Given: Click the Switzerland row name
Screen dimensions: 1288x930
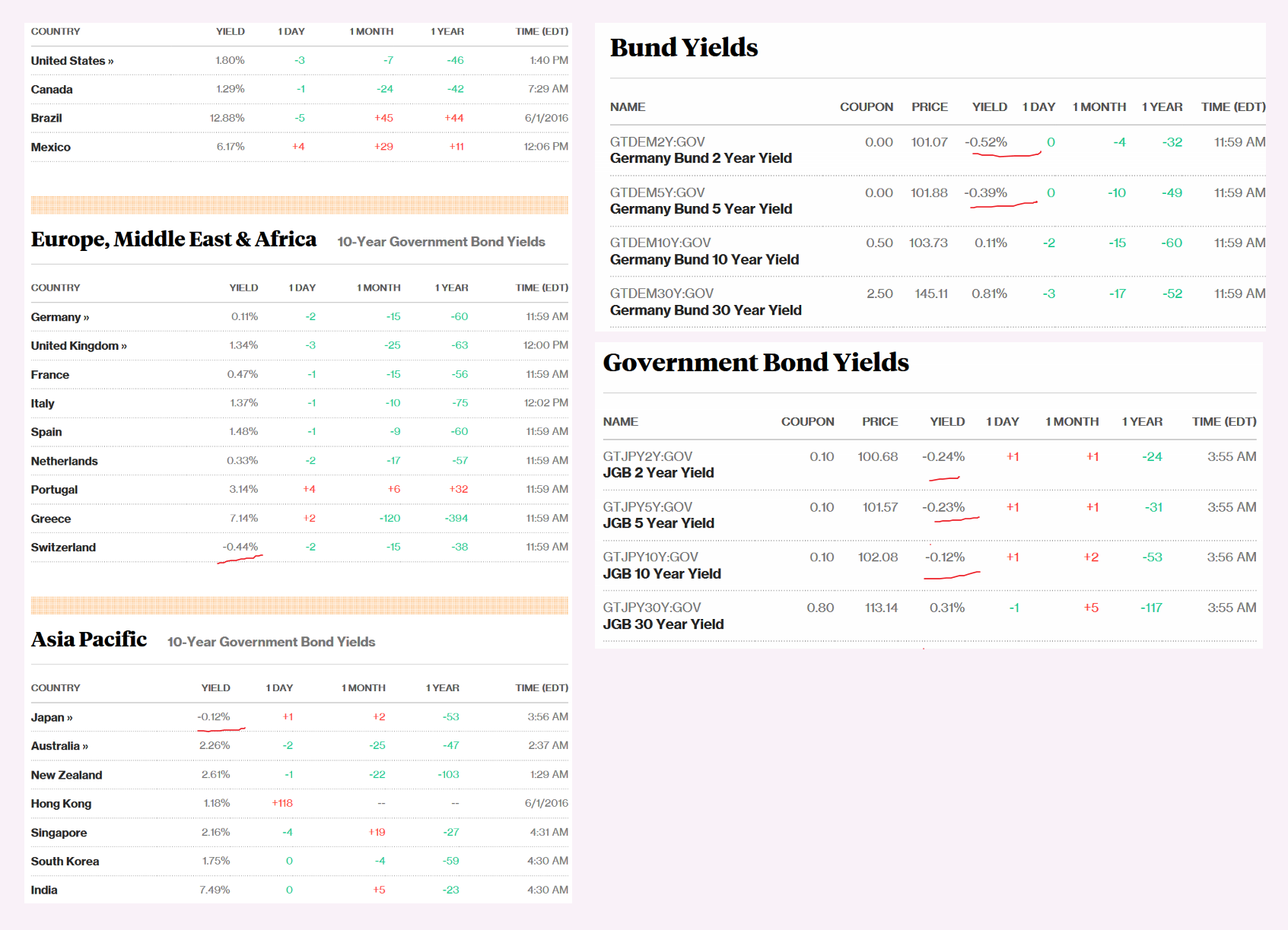Looking at the screenshot, I should [x=63, y=548].
